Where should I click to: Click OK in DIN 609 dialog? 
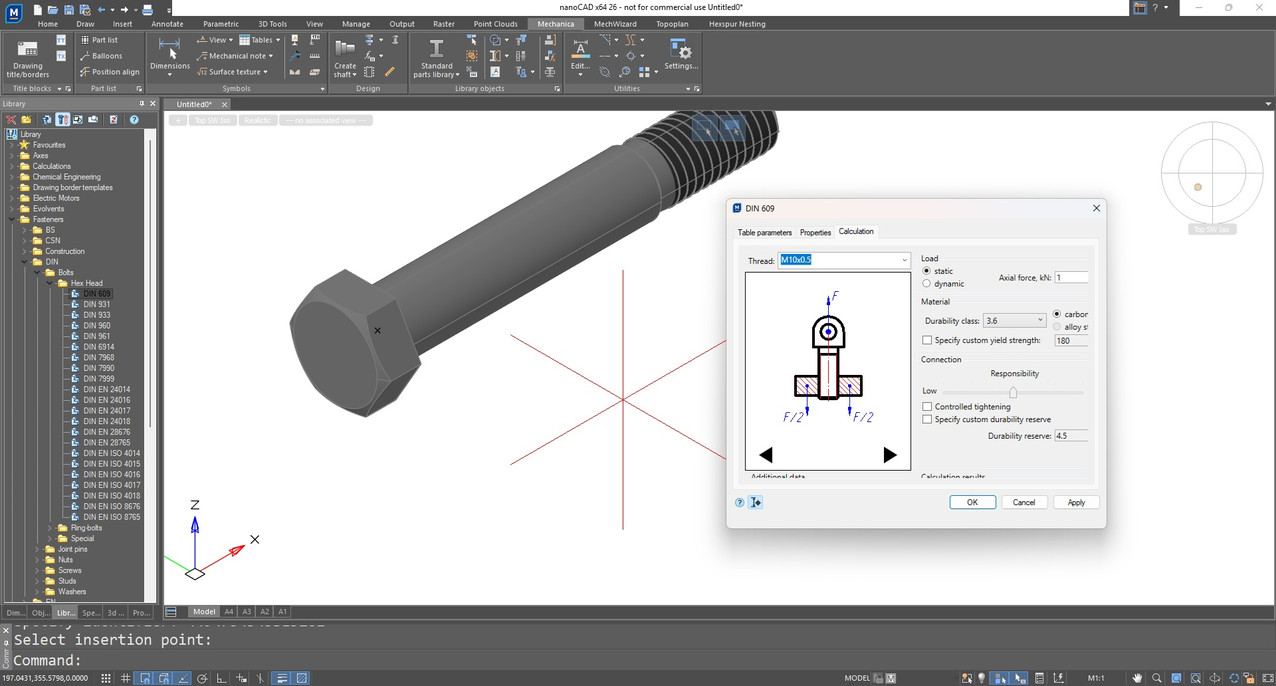tap(972, 502)
